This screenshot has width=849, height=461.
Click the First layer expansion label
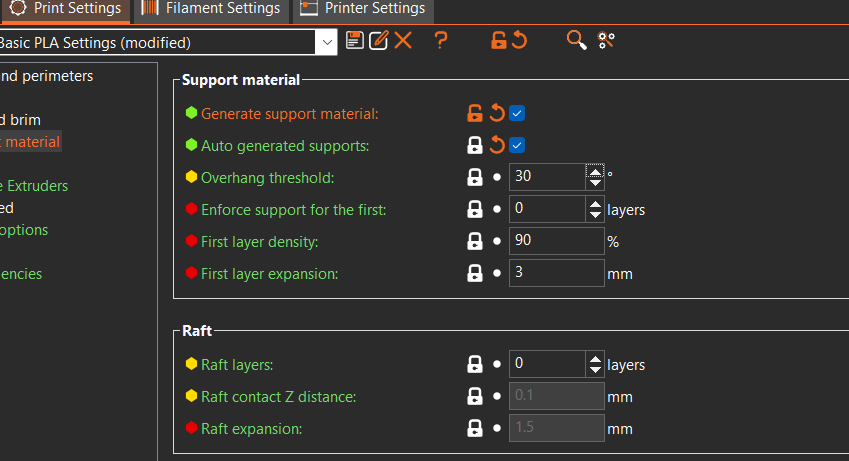coord(270,274)
